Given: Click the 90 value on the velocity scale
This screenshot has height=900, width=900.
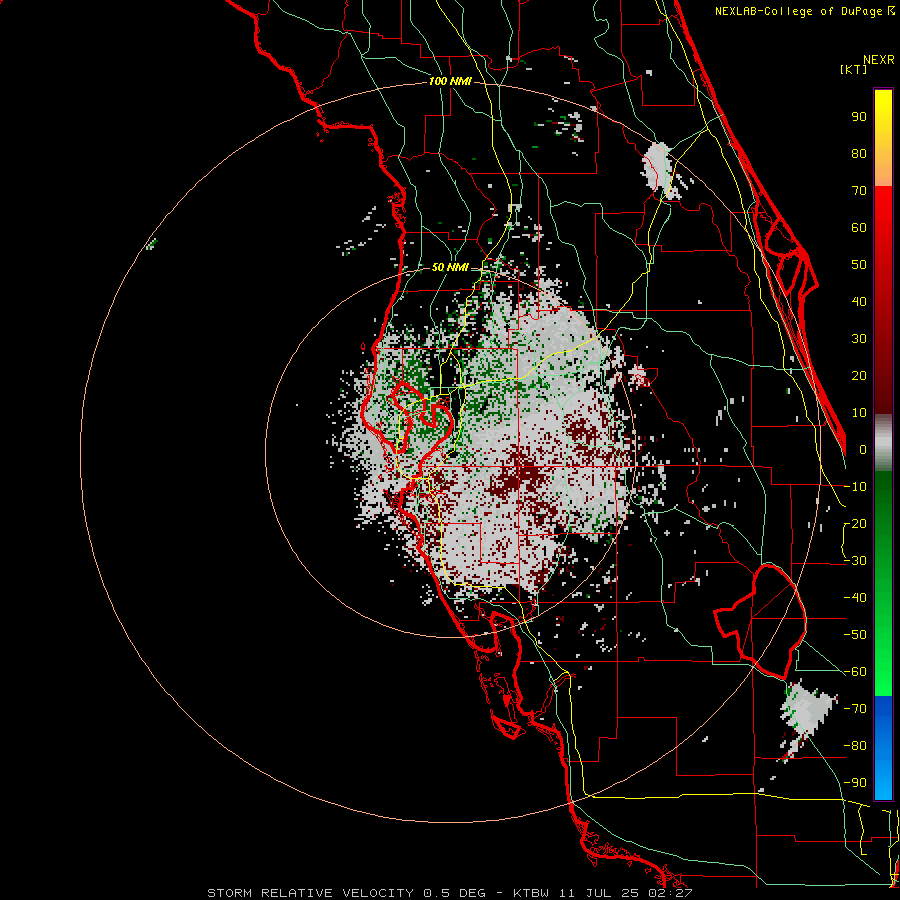Looking at the screenshot, I should (859, 117).
